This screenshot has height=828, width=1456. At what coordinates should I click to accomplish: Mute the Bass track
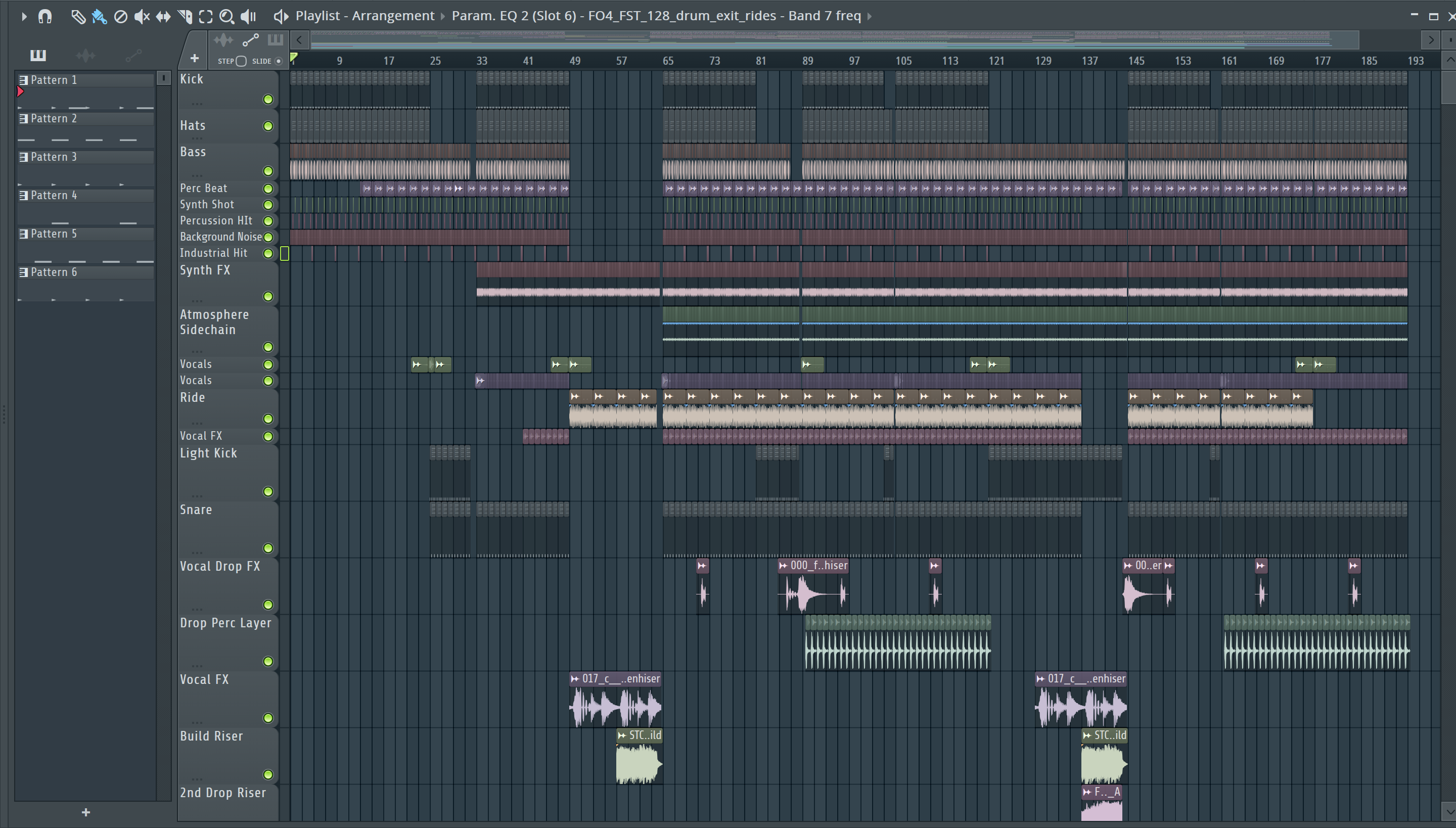[268, 171]
